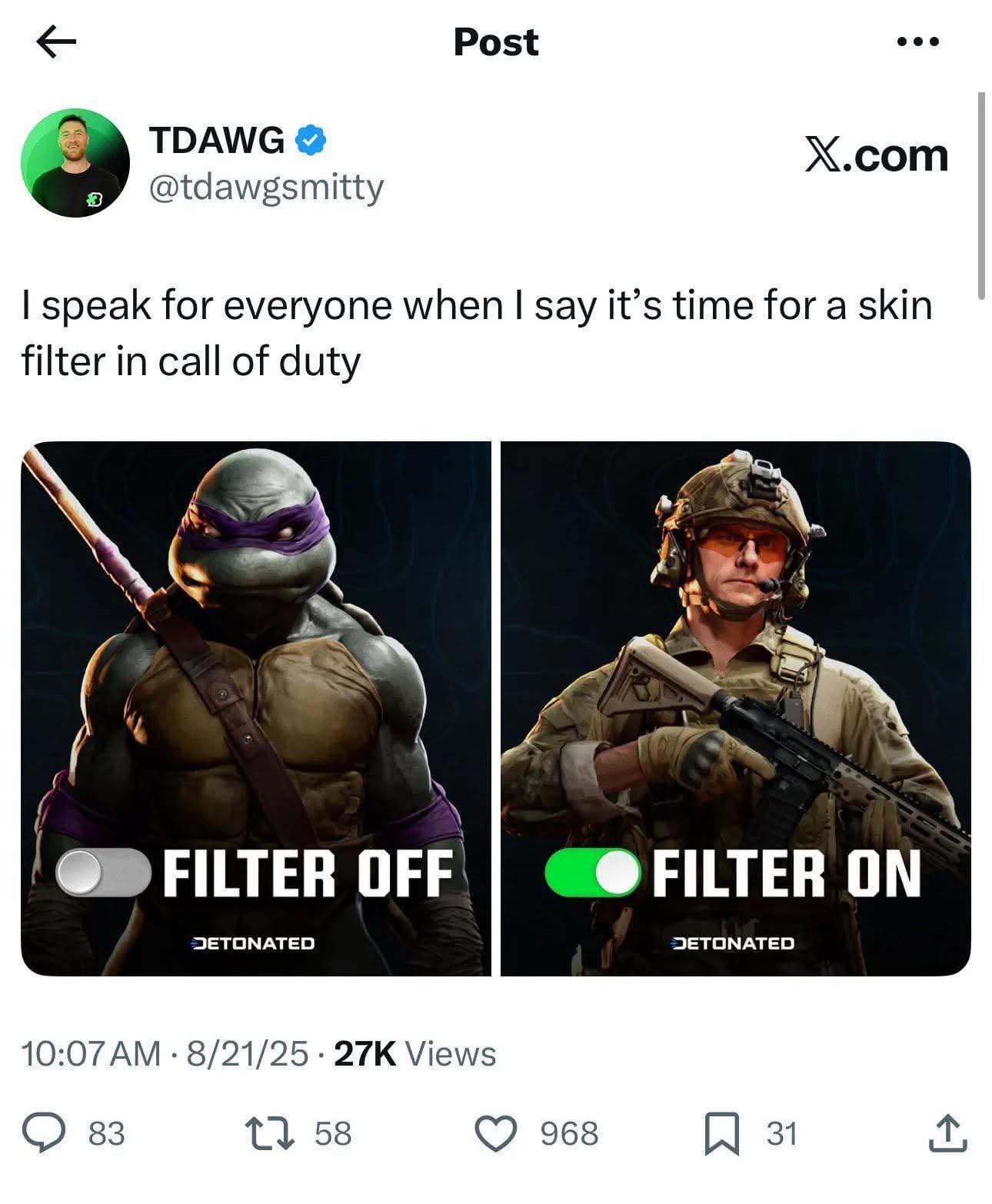Screen dimensions: 992x1204
Task: Tap the 968 likes count
Action: (x=569, y=1133)
